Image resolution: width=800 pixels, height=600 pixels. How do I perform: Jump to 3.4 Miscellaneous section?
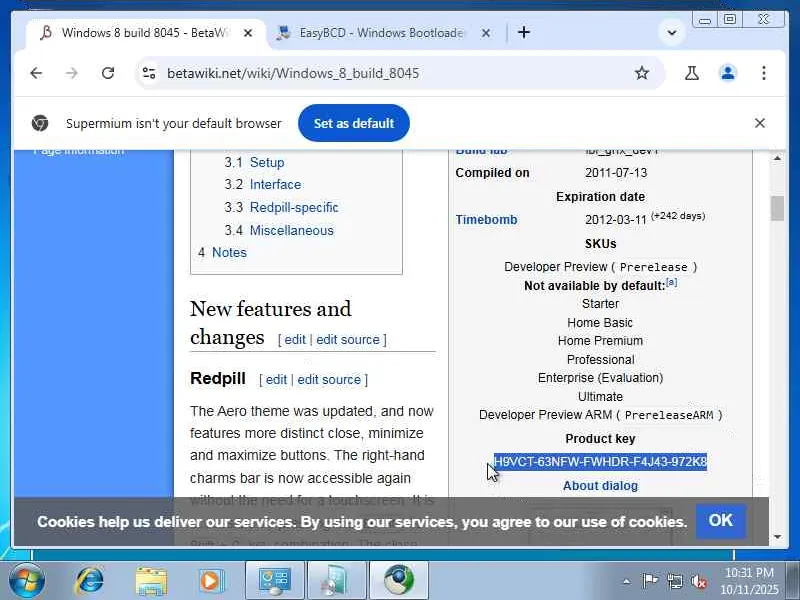[x=291, y=230]
